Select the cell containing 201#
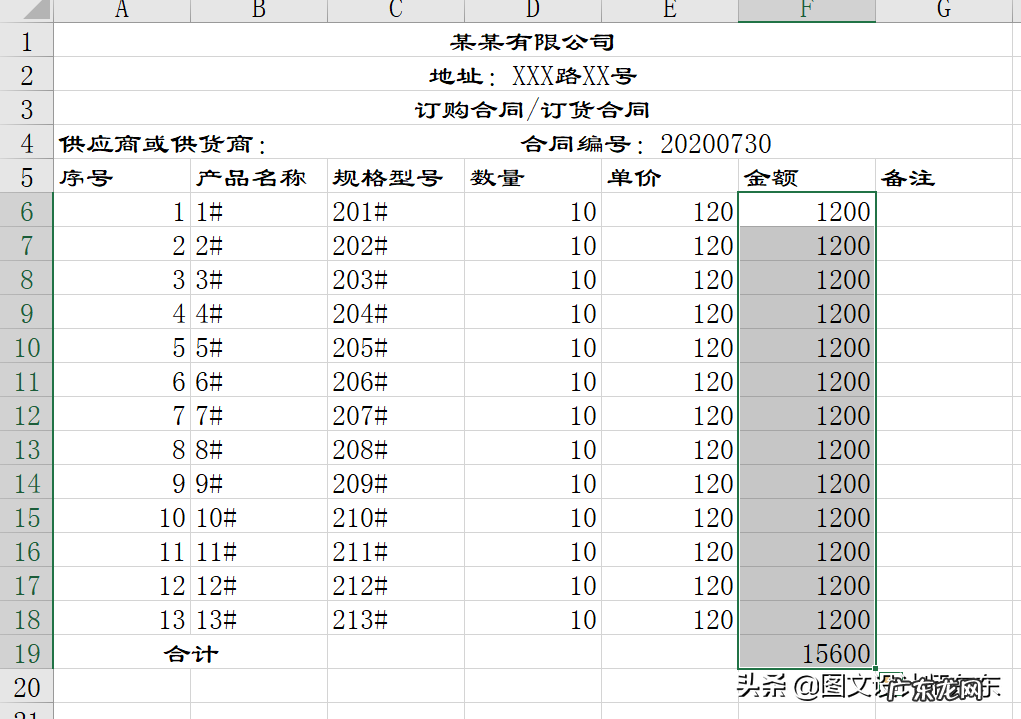The image size is (1021, 719). 395,212
